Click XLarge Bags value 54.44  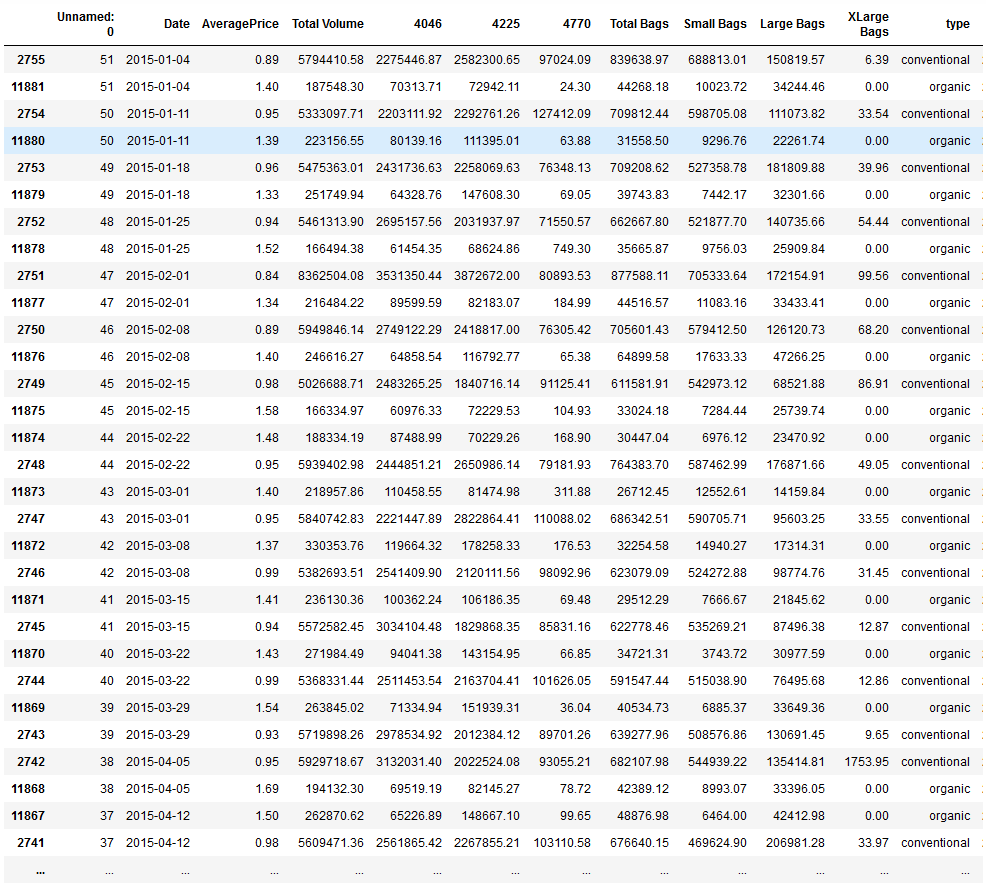pyautogui.click(x=873, y=222)
